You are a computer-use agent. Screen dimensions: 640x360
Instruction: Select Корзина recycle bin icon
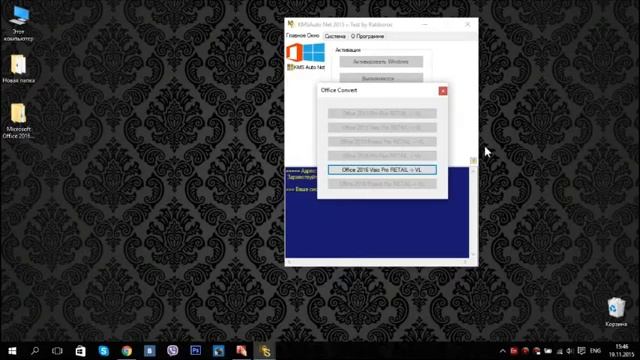(616, 312)
